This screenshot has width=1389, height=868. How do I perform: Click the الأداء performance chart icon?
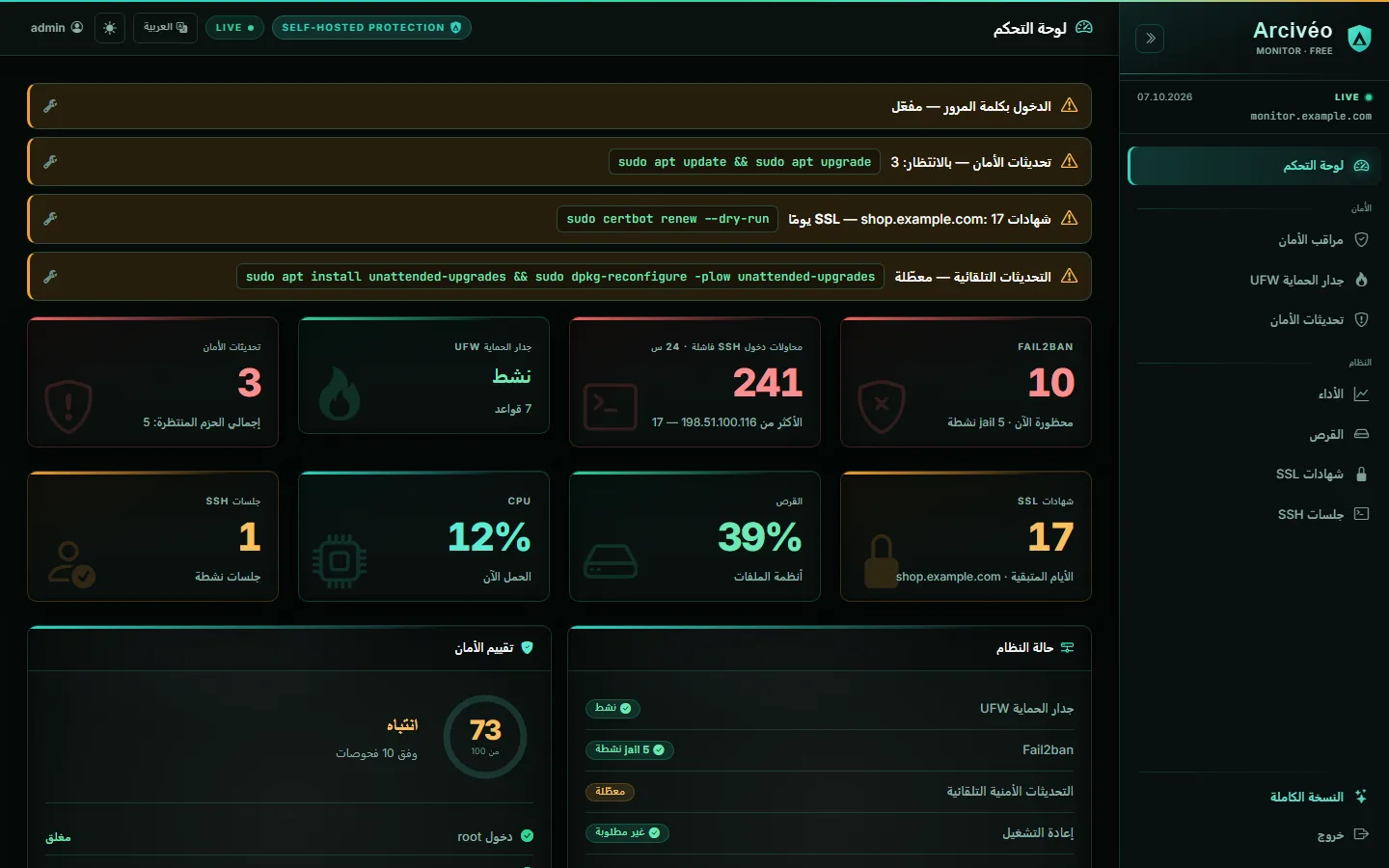[x=1361, y=393]
